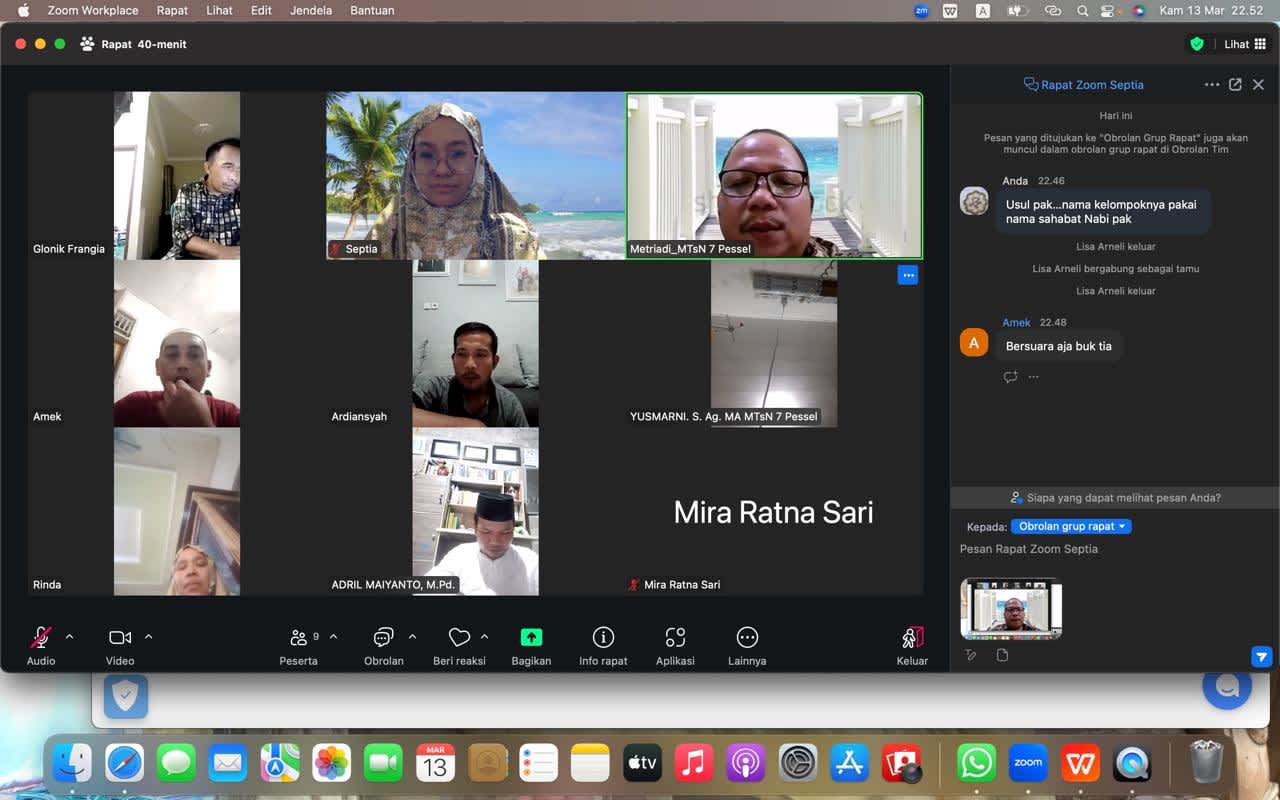Toggle the camera with Video button
Image resolution: width=1280 pixels, height=800 pixels.
[x=120, y=646]
